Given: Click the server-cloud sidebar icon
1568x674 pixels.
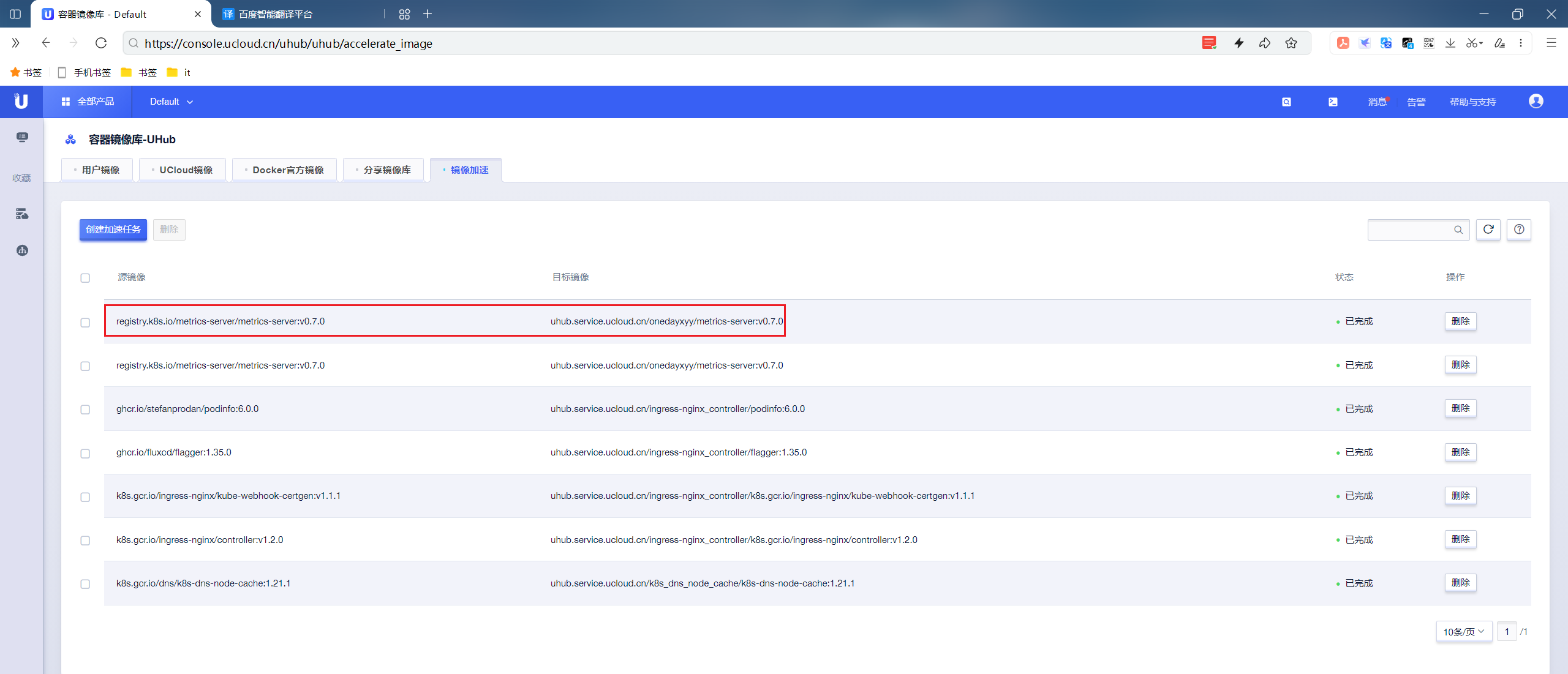Looking at the screenshot, I should pyautogui.click(x=22, y=214).
